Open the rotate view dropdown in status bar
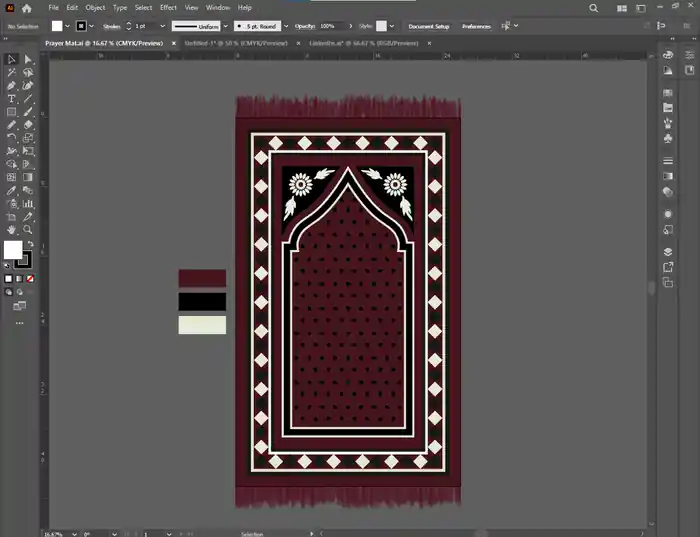 click(x=115, y=534)
